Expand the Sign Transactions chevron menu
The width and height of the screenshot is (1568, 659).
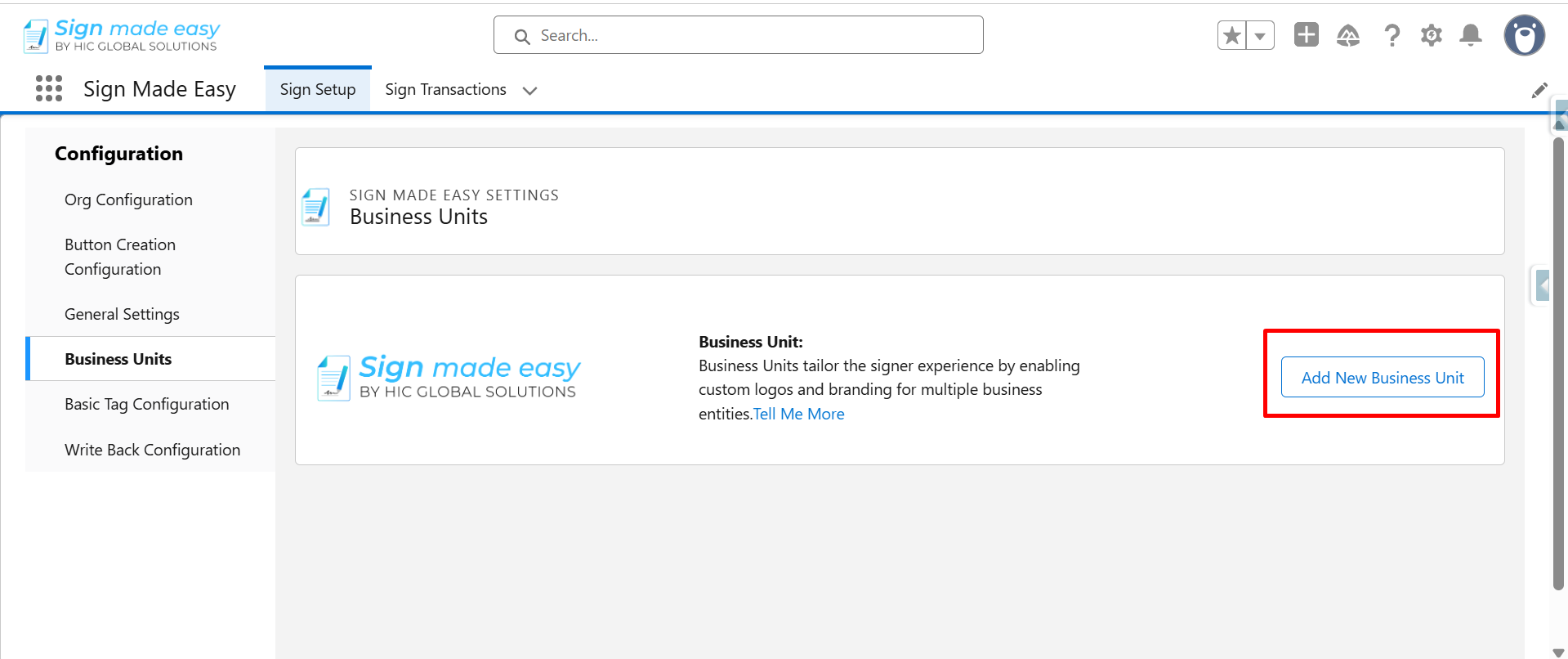[x=529, y=91]
